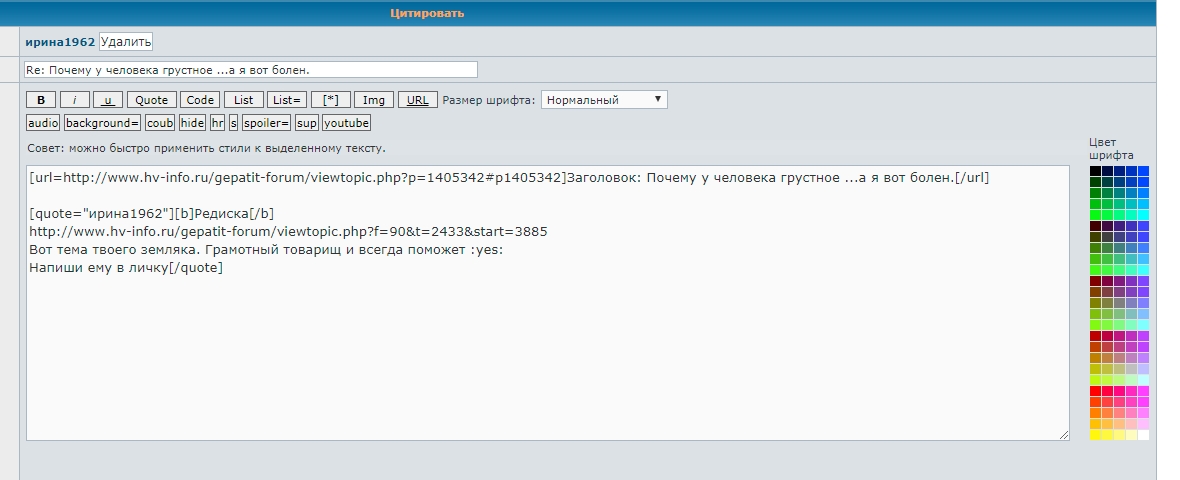Click inside the message text area

pyautogui.click(x=547, y=350)
